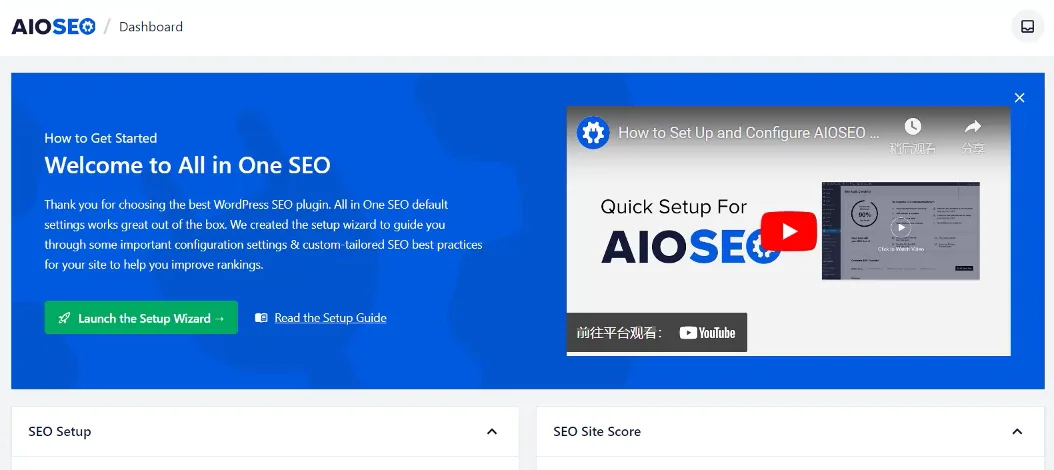Collapse the SEO Site Score panel

tap(1017, 432)
